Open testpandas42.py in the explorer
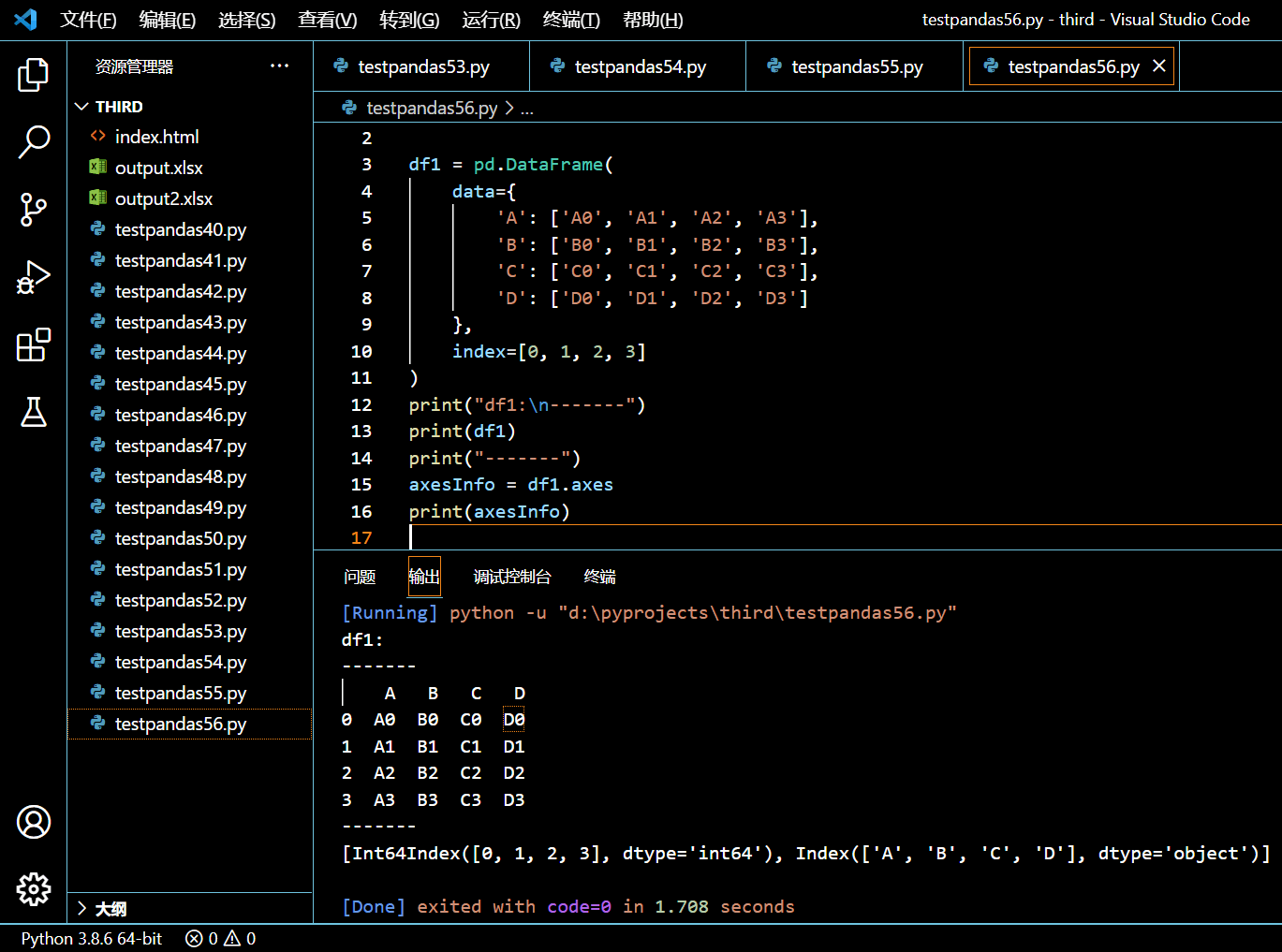The width and height of the screenshot is (1282, 952). pyautogui.click(x=190, y=291)
